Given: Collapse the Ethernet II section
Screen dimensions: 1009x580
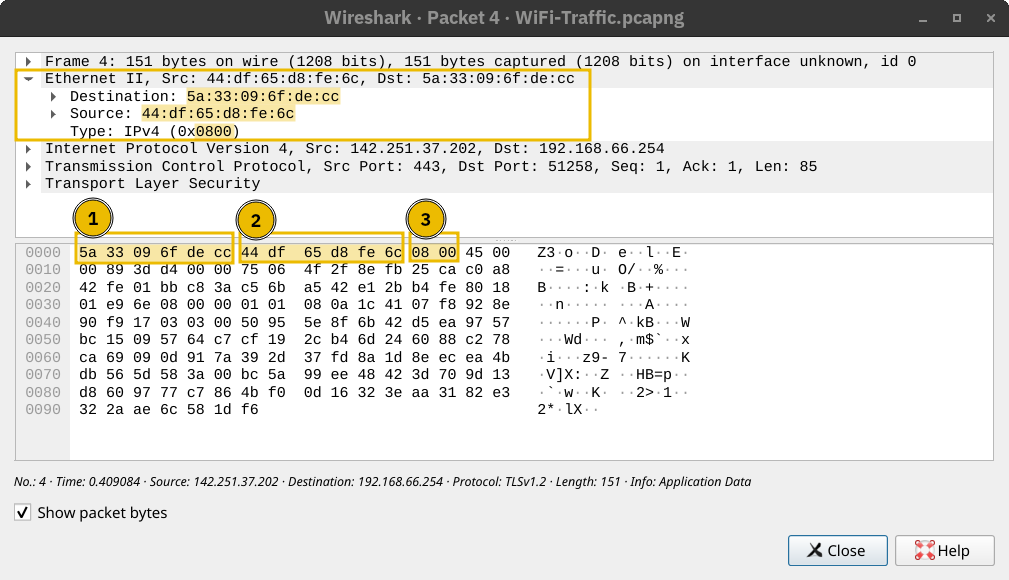Looking at the screenshot, I should pos(30,79).
